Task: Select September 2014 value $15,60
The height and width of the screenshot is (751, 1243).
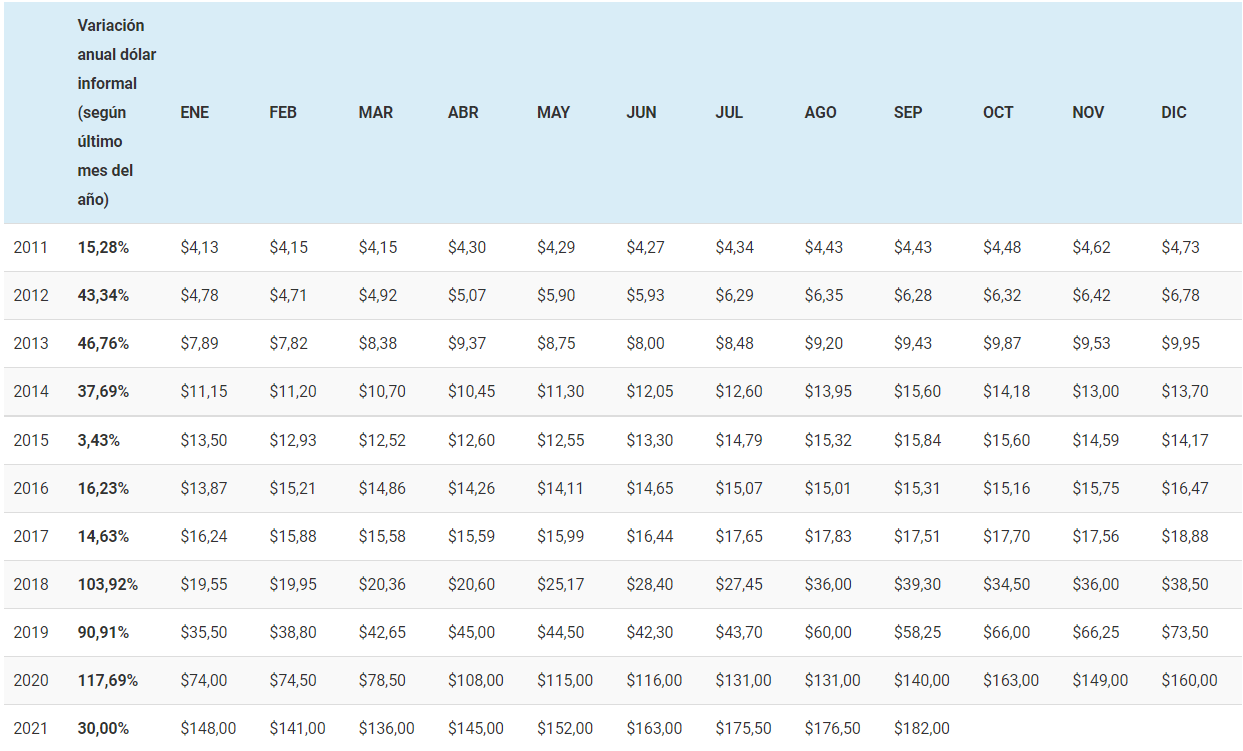Action: tap(917, 391)
